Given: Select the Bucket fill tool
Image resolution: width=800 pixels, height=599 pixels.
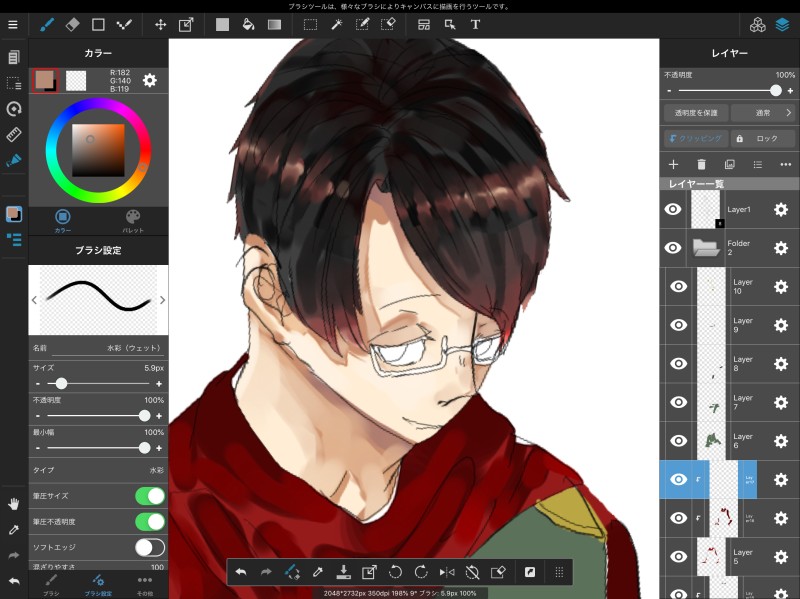Looking at the screenshot, I should click(248, 24).
